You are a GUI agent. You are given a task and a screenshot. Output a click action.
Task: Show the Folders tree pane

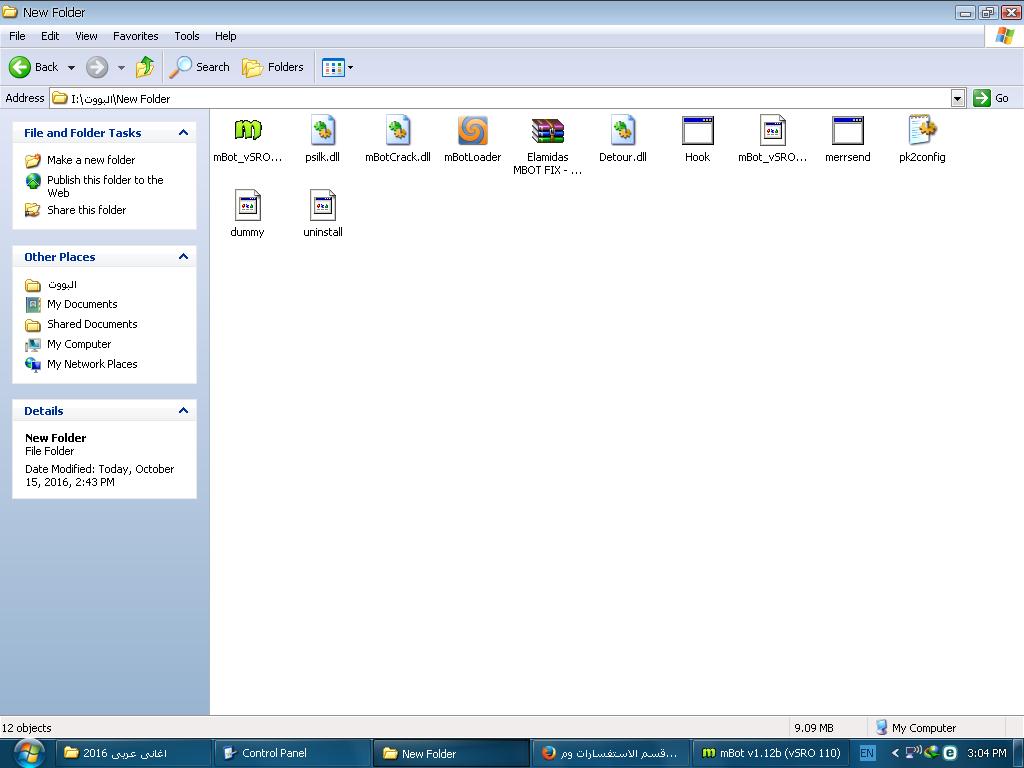pyautogui.click(x=273, y=67)
